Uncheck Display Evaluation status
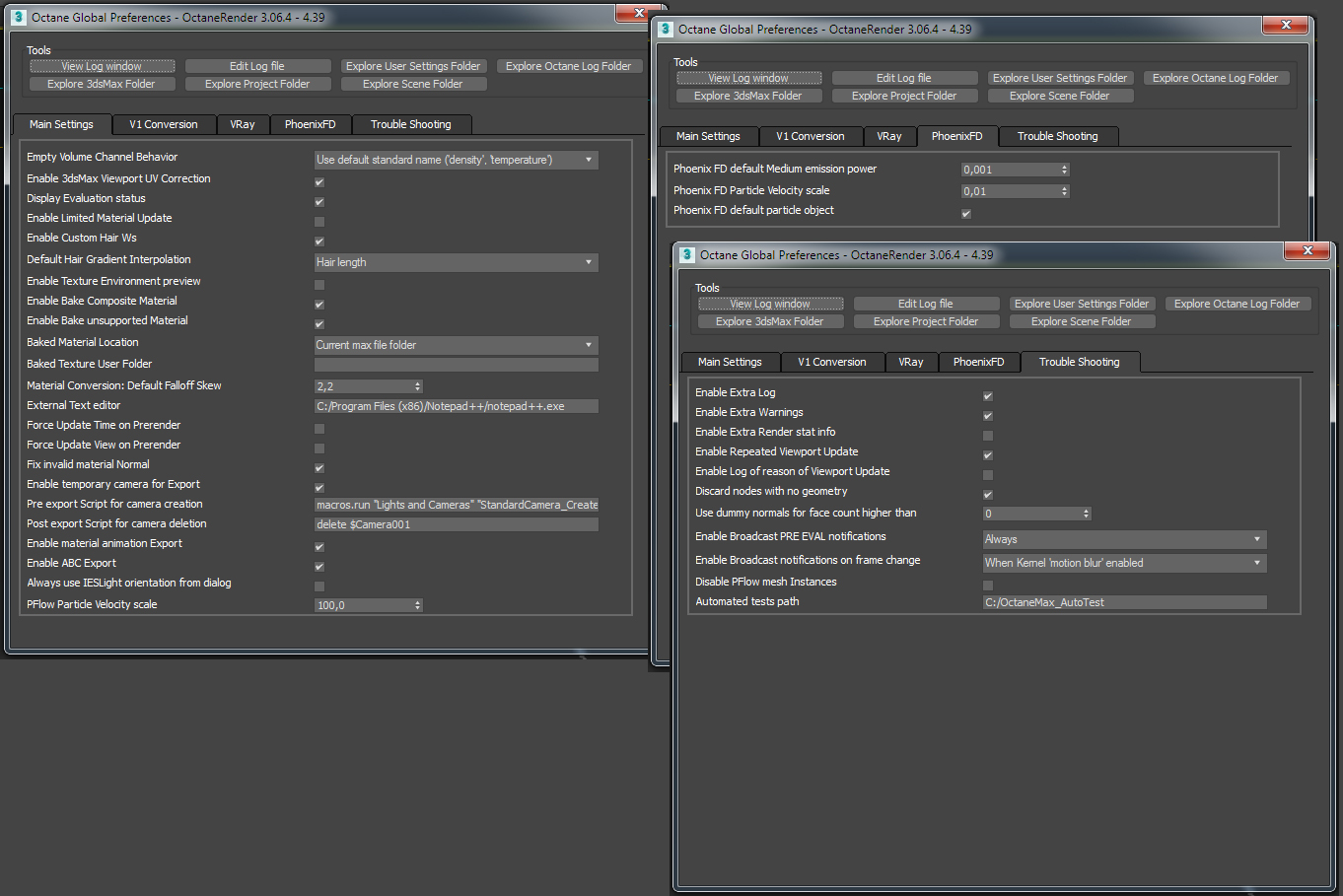The image size is (1343, 896). [x=319, y=202]
